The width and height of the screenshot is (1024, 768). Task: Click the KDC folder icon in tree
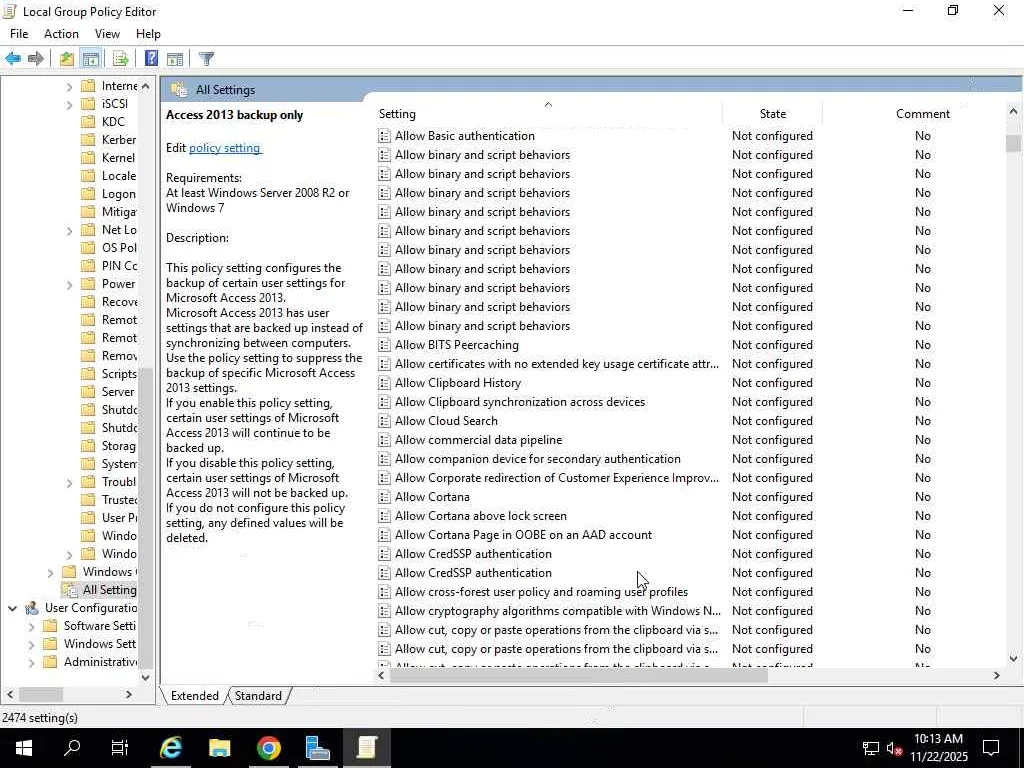[x=88, y=121]
